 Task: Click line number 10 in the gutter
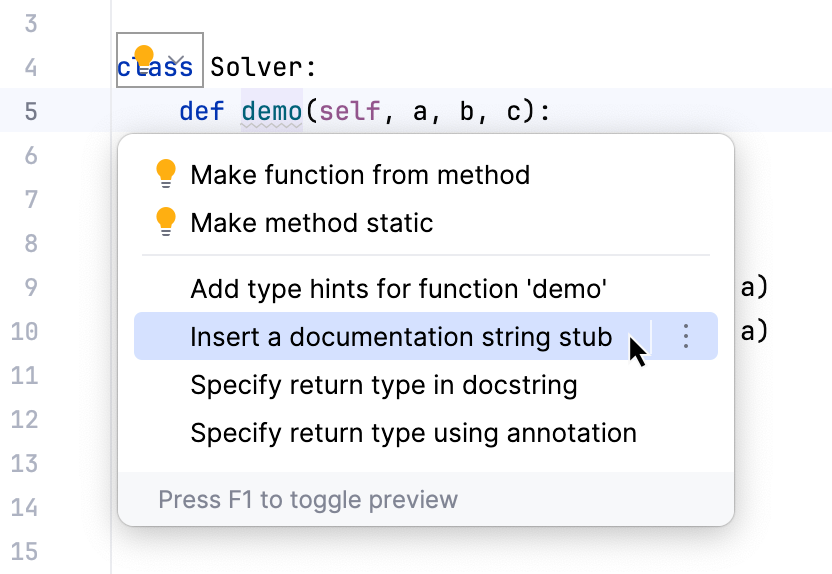click(25, 331)
